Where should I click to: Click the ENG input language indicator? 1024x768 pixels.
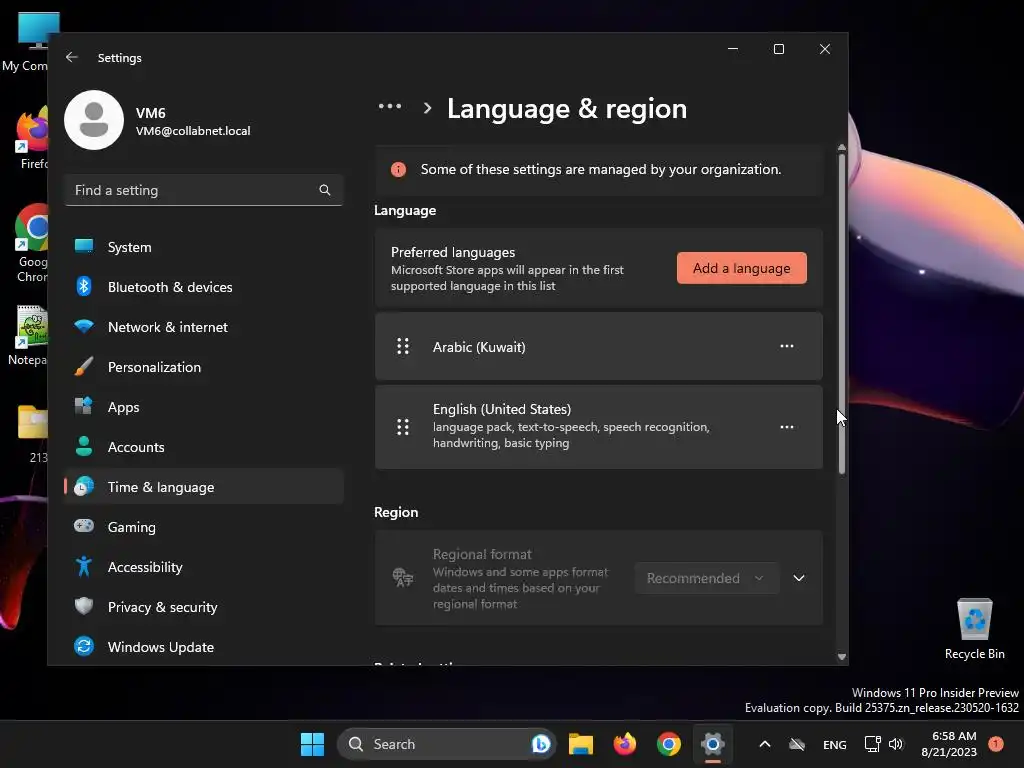835,745
